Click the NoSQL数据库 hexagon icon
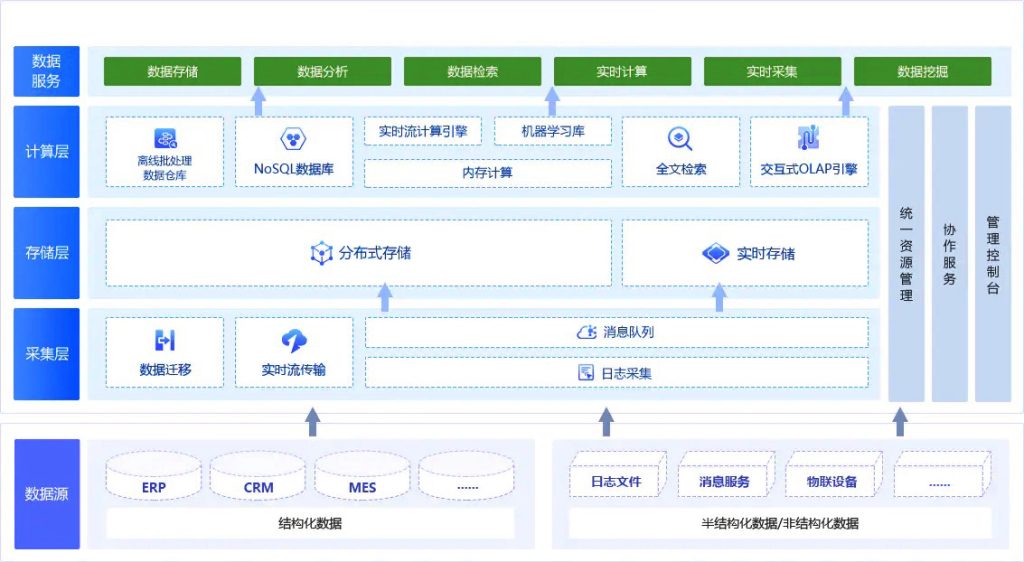This screenshot has height=562, width=1024. [293, 139]
